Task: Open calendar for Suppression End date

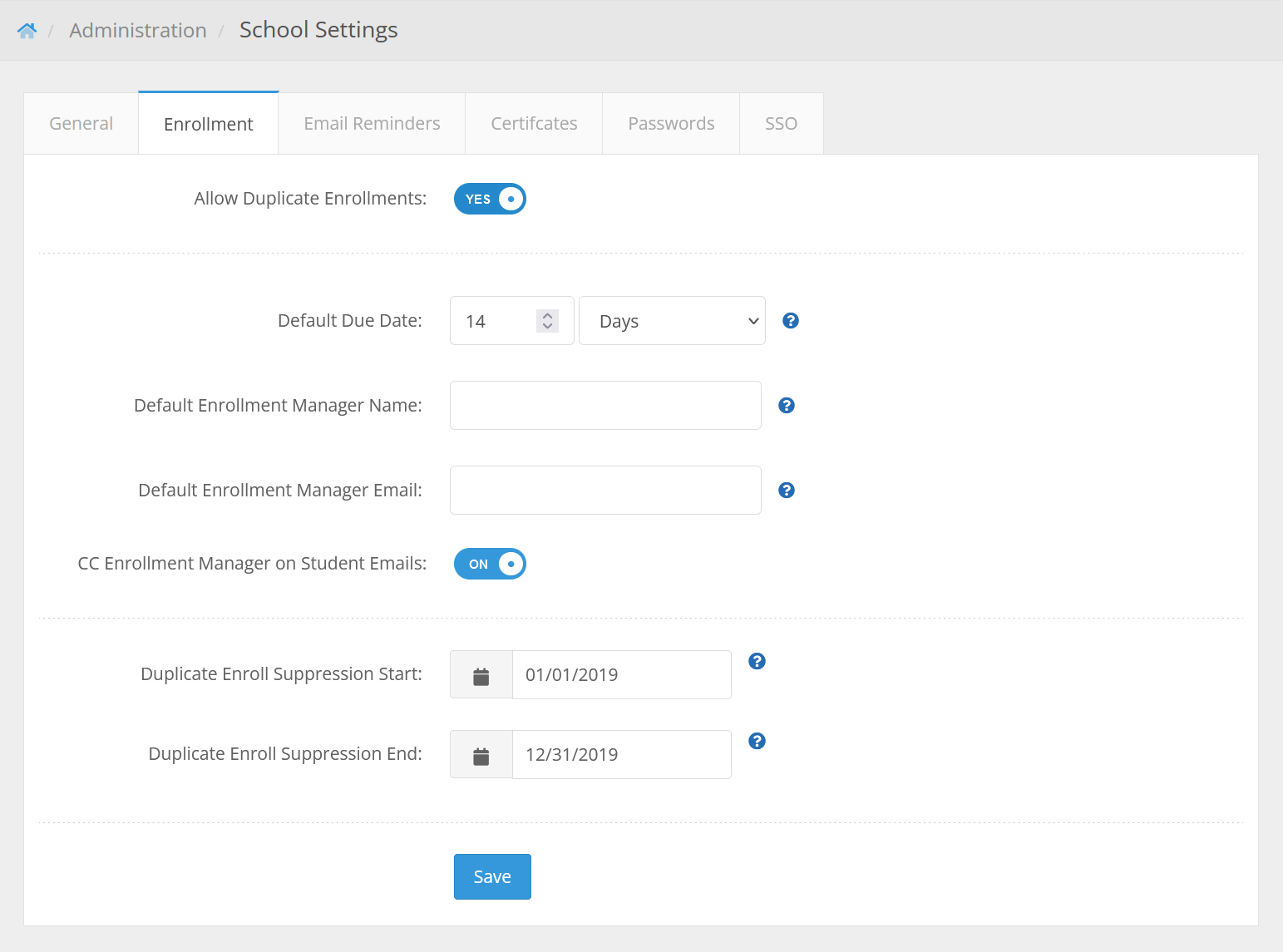Action: [x=481, y=755]
